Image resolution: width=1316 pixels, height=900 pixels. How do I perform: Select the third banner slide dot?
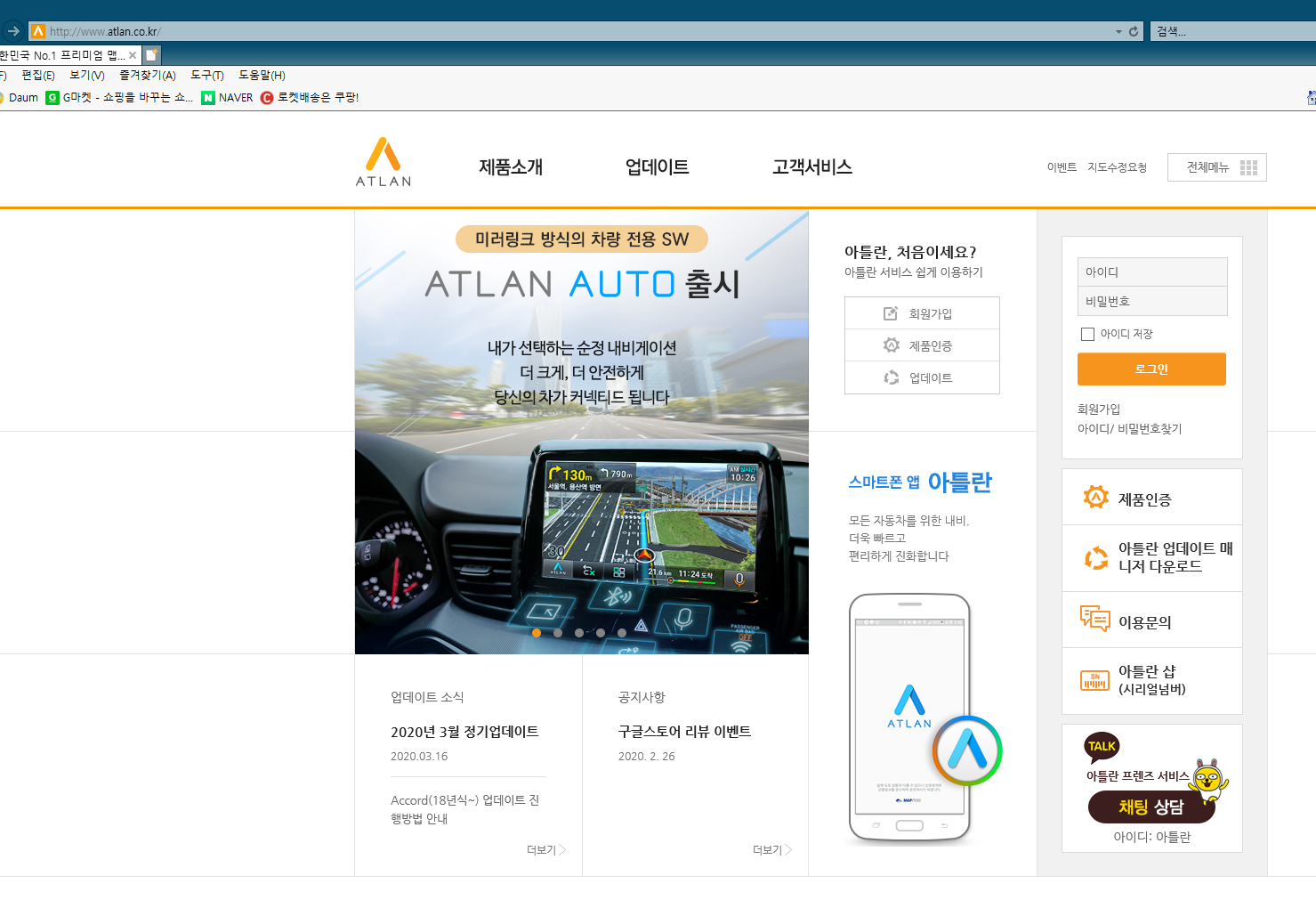[x=579, y=633]
